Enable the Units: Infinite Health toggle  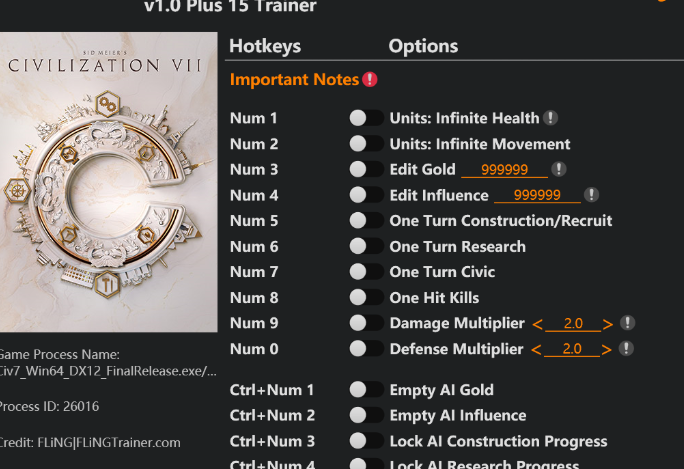(x=366, y=118)
